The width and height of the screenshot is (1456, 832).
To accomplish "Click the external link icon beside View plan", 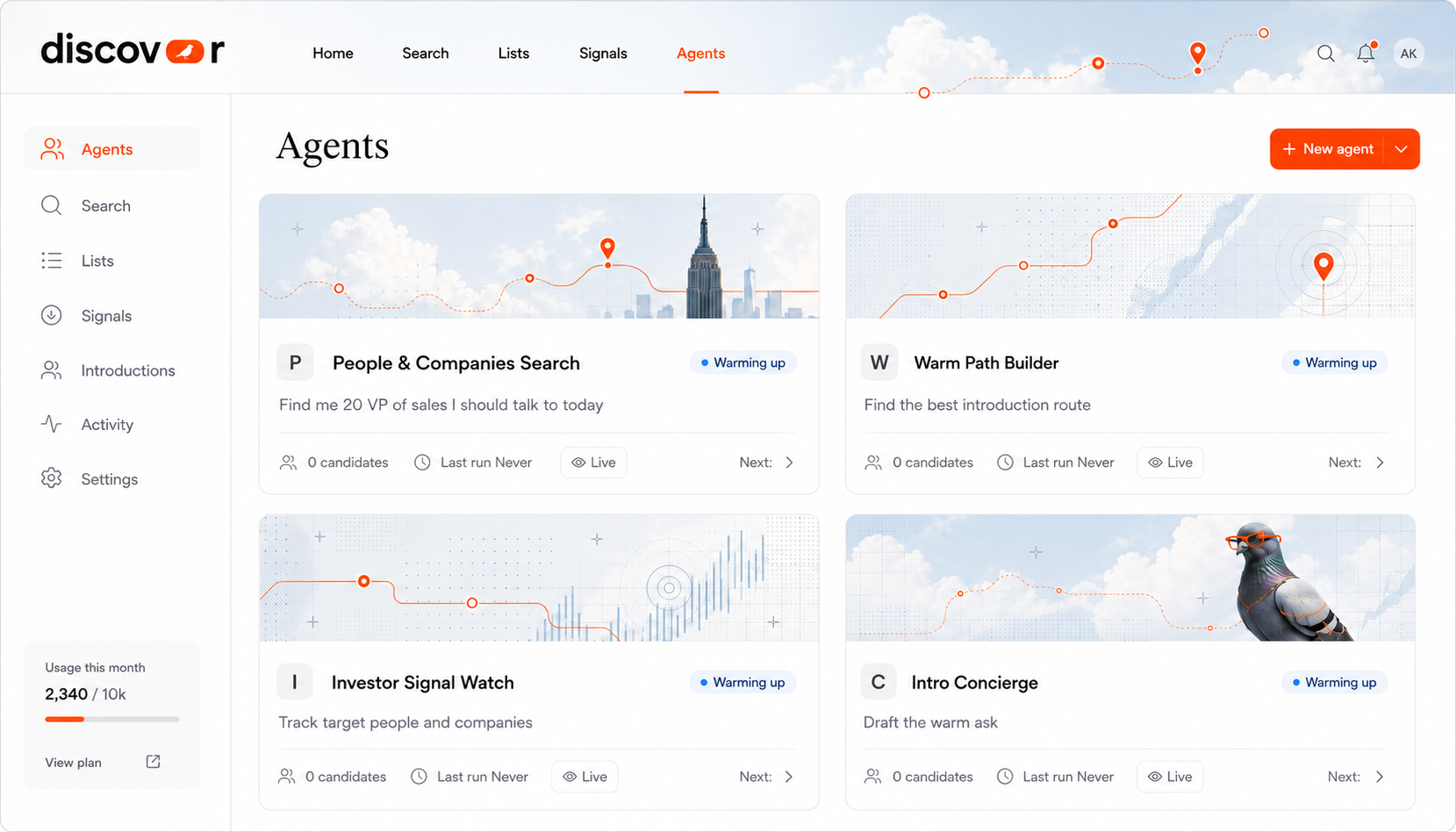I will [153, 762].
